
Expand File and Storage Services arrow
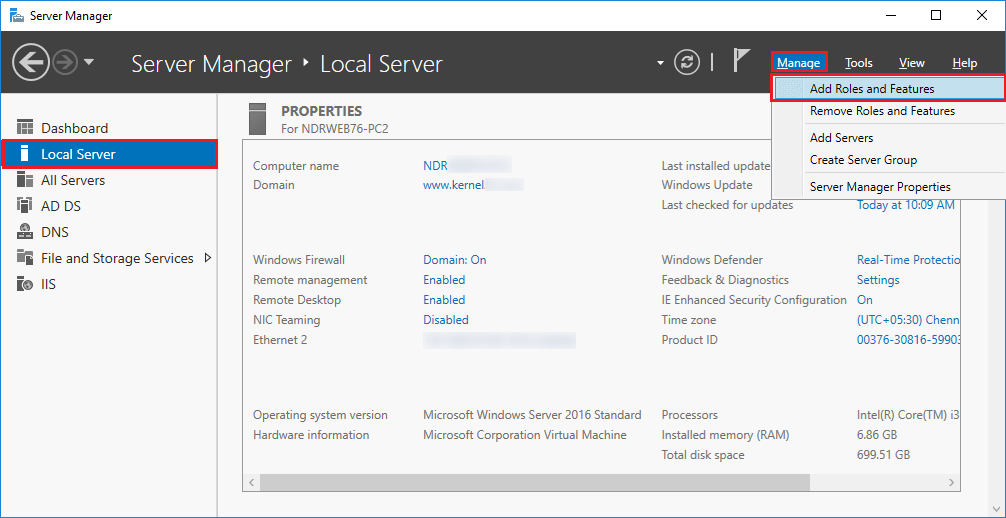(207, 258)
